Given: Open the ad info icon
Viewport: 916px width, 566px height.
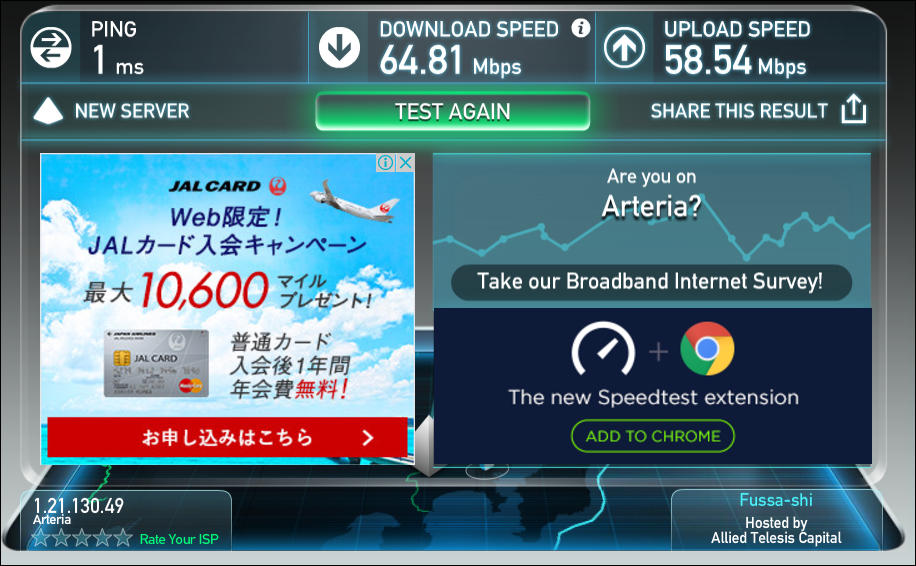Looking at the screenshot, I should click(x=386, y=163).
